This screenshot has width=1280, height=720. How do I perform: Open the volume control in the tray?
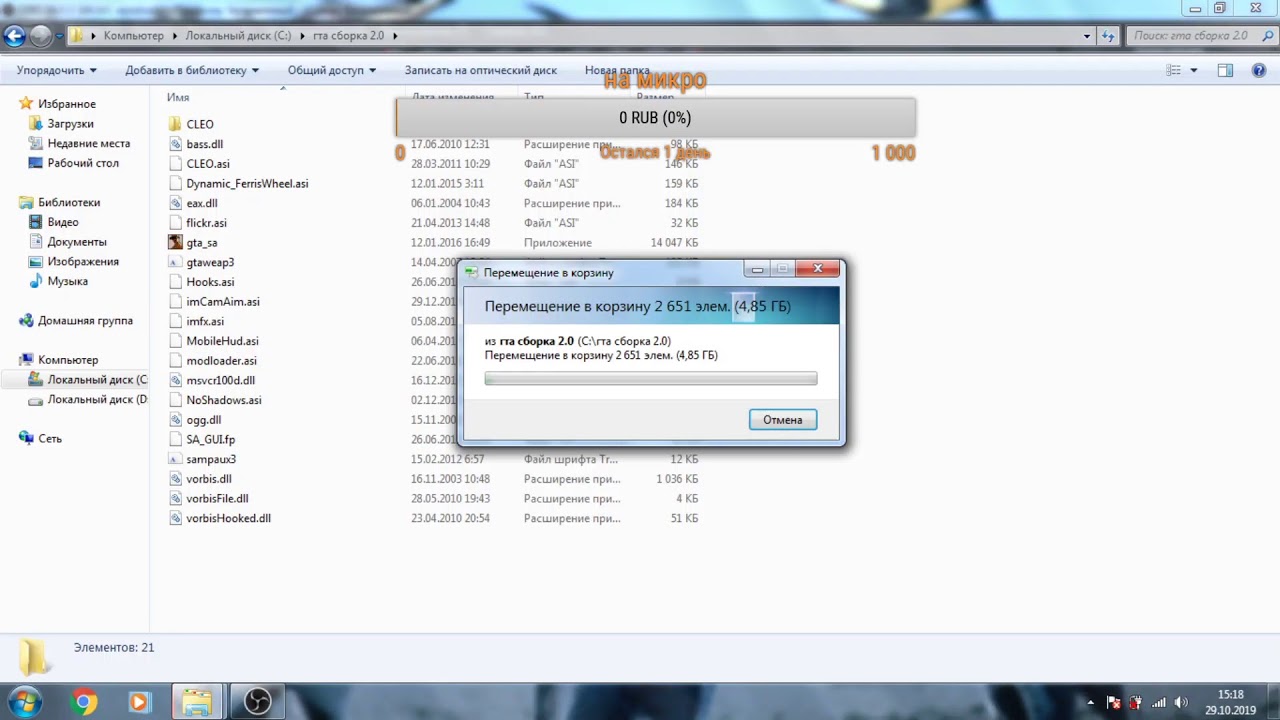click(1181, 703)
